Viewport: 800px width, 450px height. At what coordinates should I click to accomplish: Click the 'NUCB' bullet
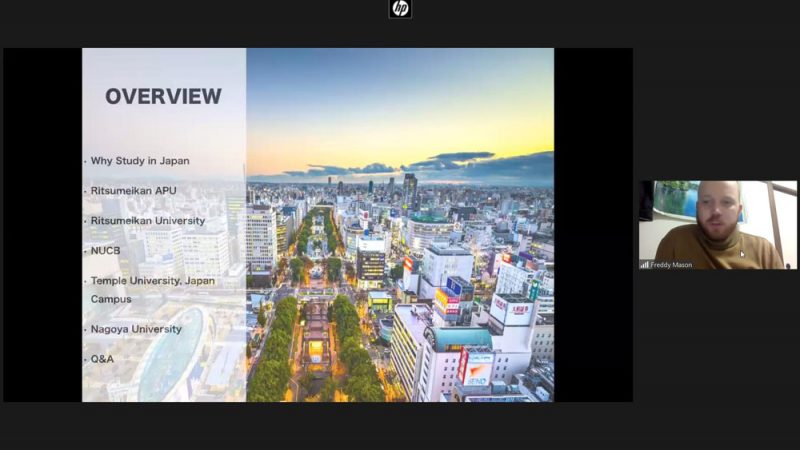(x=105, y=251)
